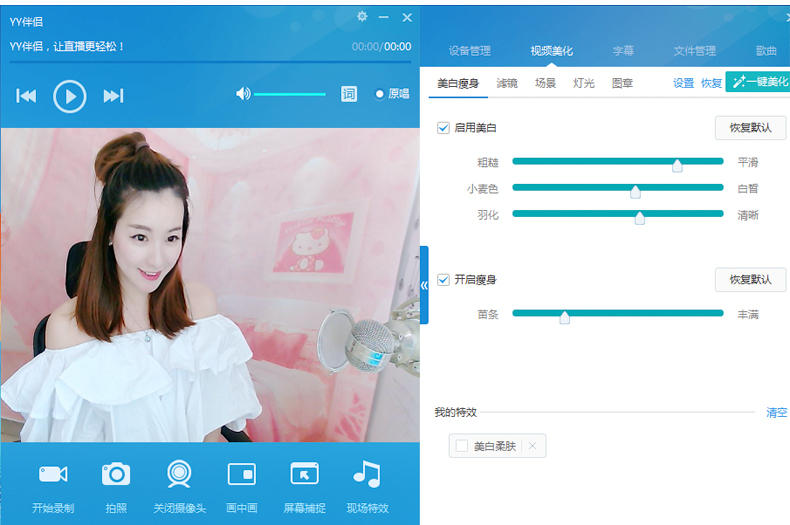Adjust the 小麦色 to 白皙 slider

click(618, 188)
